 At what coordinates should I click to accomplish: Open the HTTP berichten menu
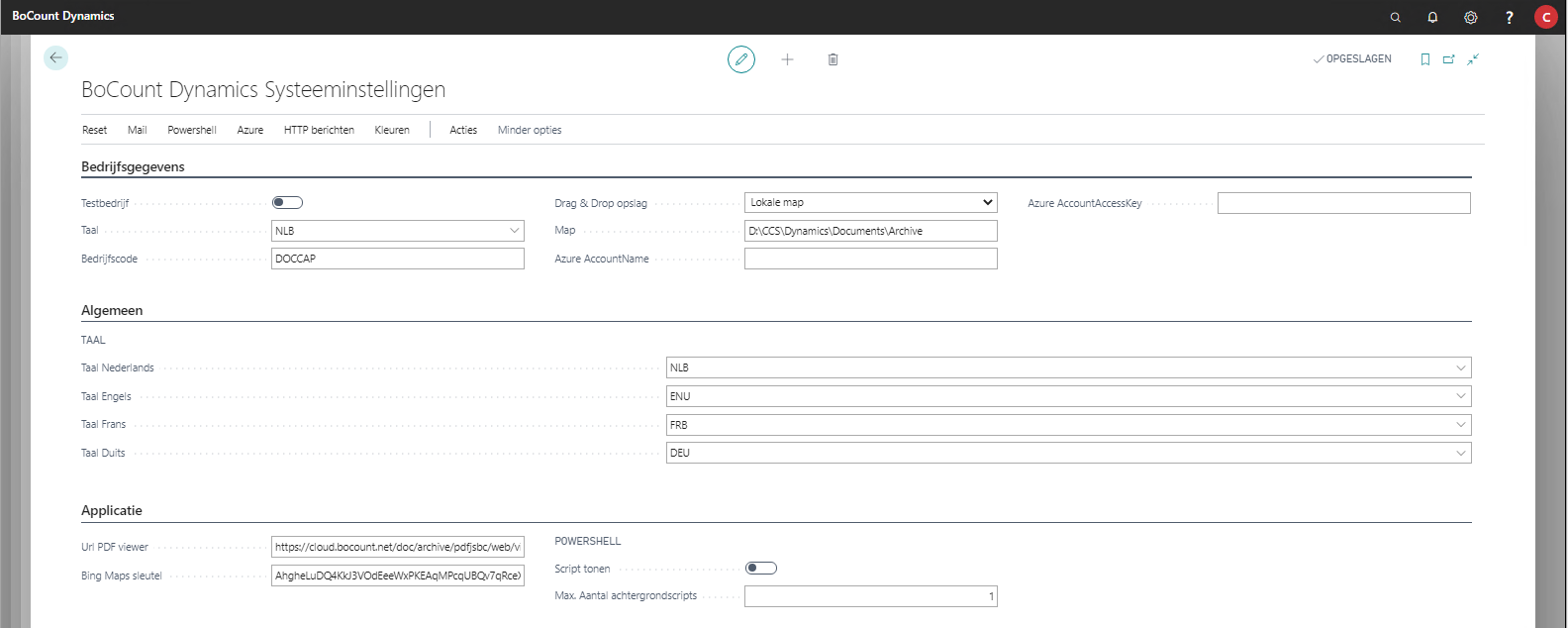click(x=319, y=130)
